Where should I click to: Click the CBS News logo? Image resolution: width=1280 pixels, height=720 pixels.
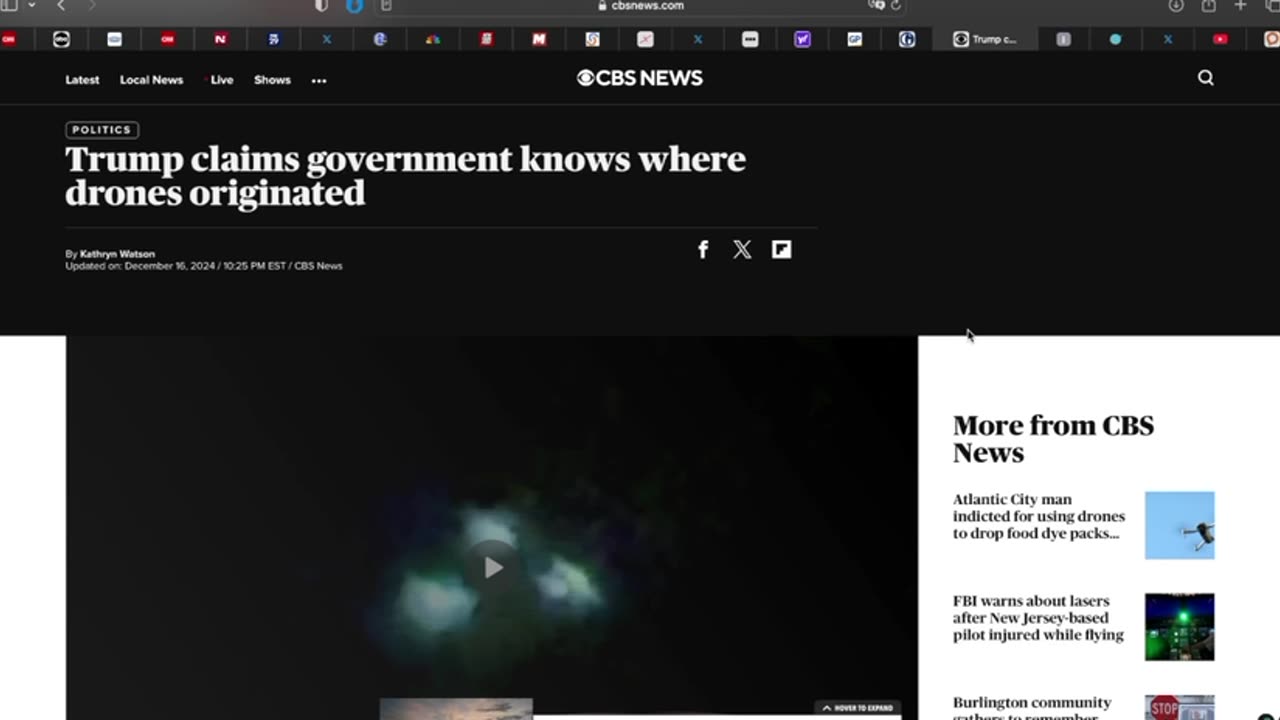[640, 78]
